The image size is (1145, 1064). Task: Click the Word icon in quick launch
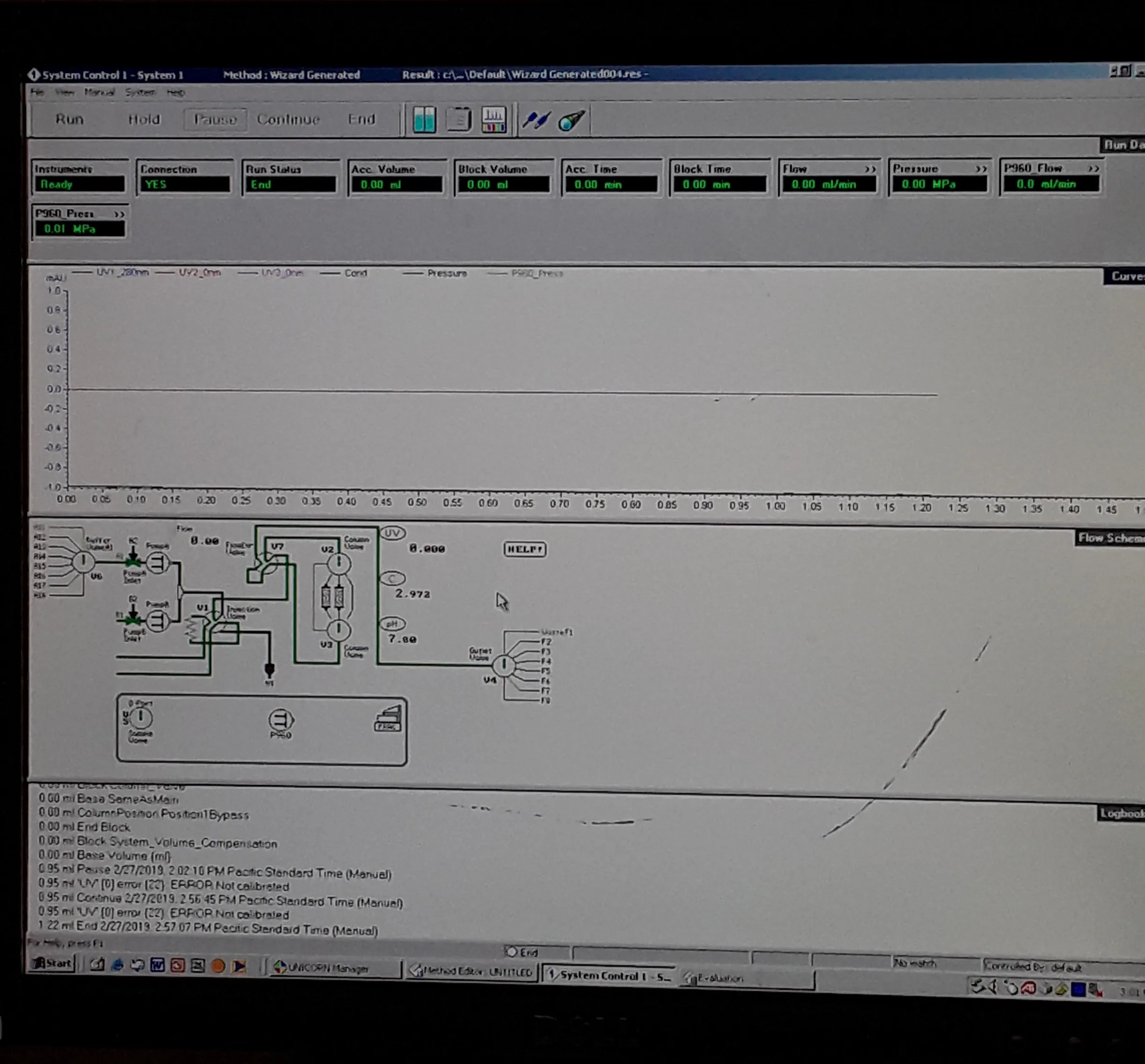(157, 965)
